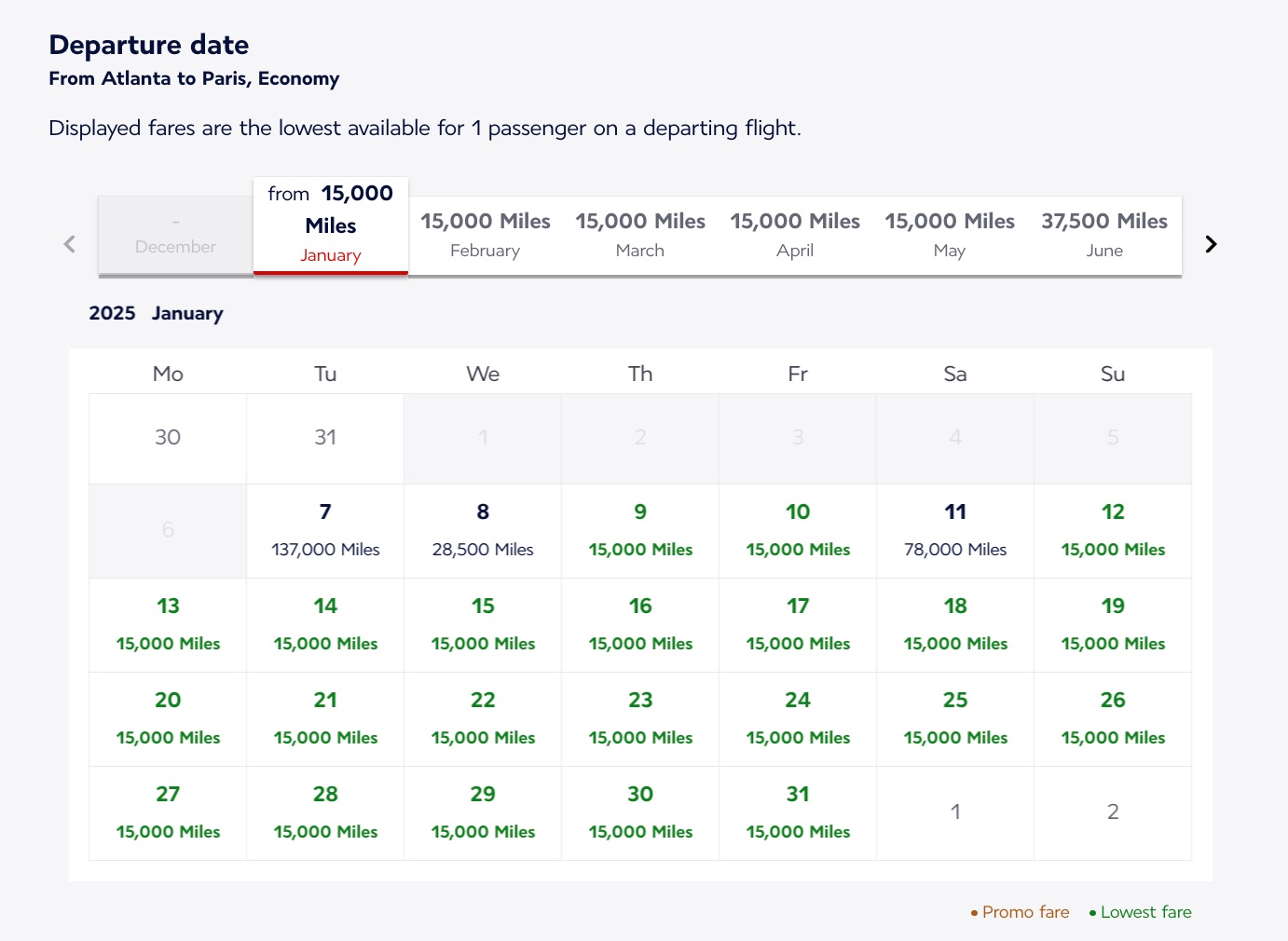Open the May fares tab

(950, 235)
